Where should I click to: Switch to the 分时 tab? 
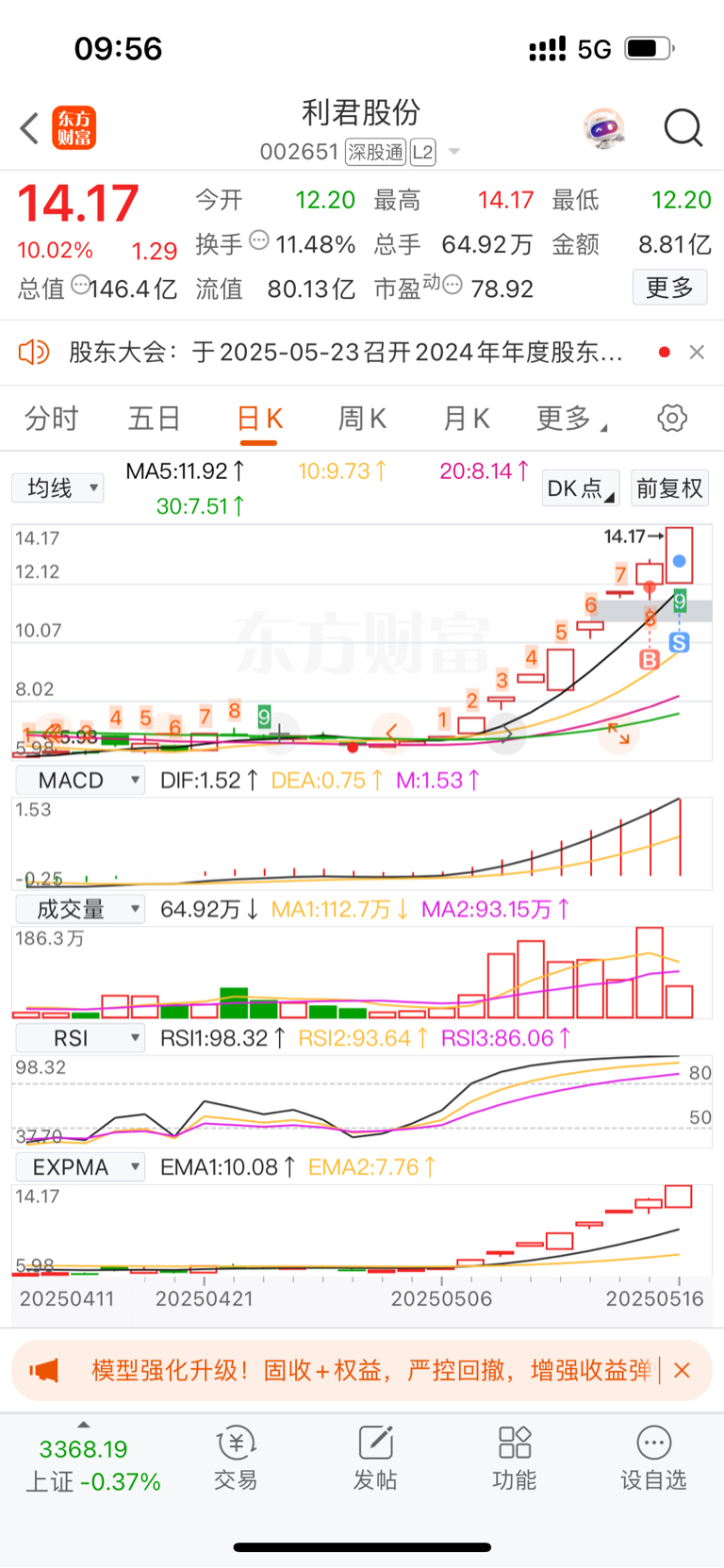[x=51, y=418]
